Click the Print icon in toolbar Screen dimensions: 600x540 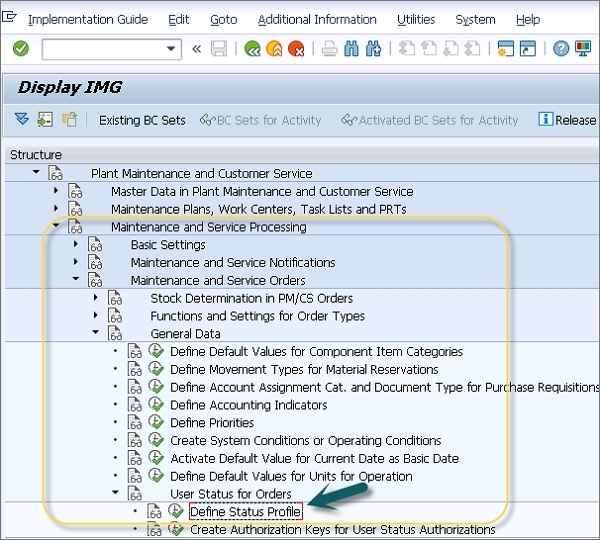[x=329, y=49]
